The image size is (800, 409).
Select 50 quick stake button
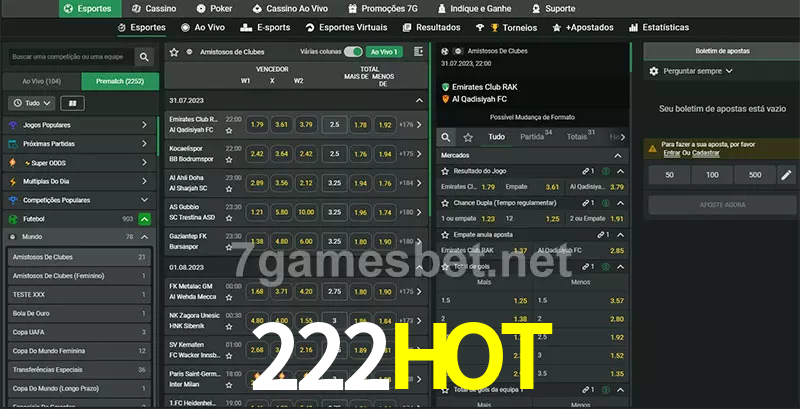click(669, 175)
